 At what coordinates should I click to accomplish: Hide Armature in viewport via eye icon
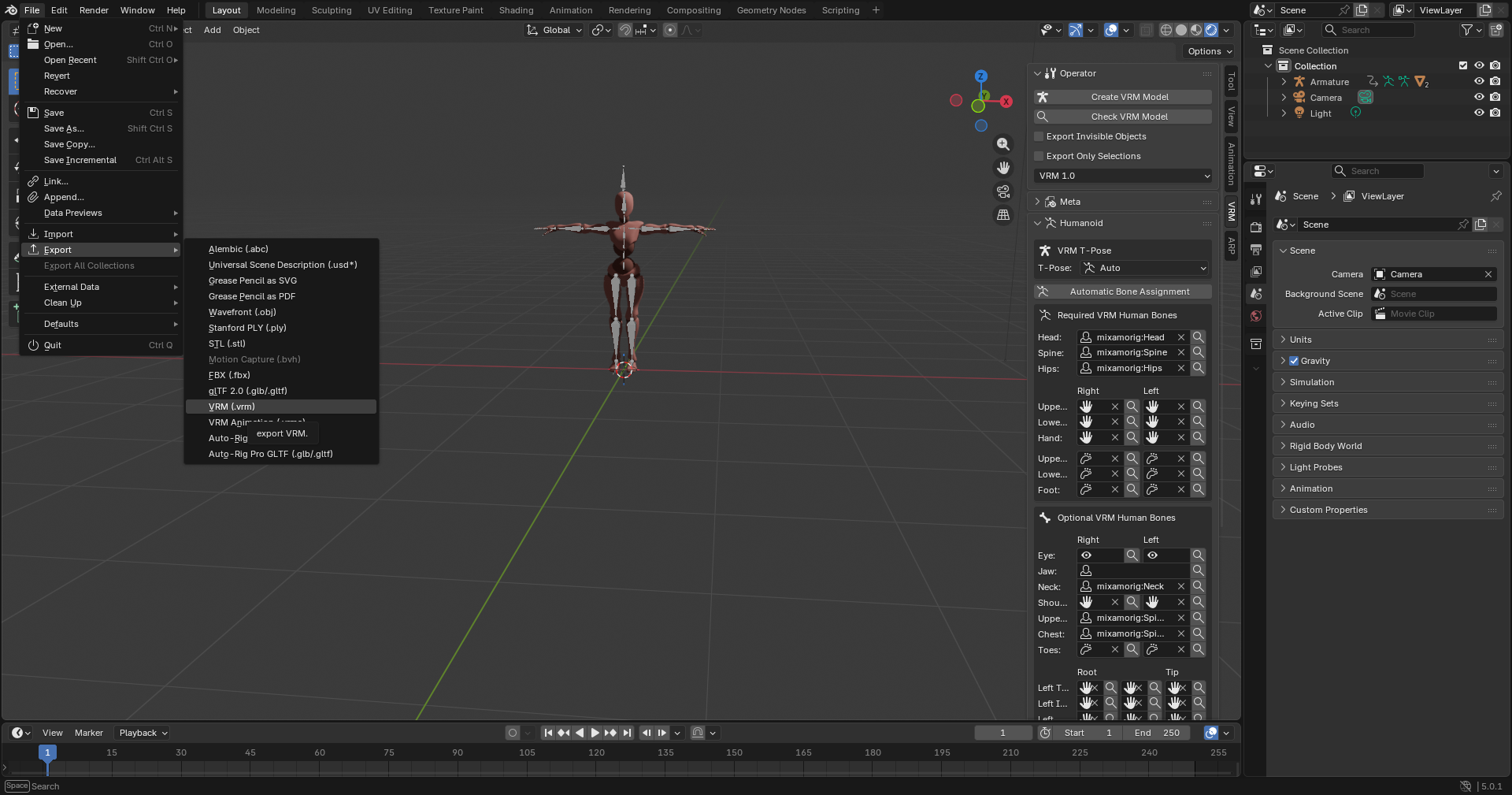[1479, 81]
